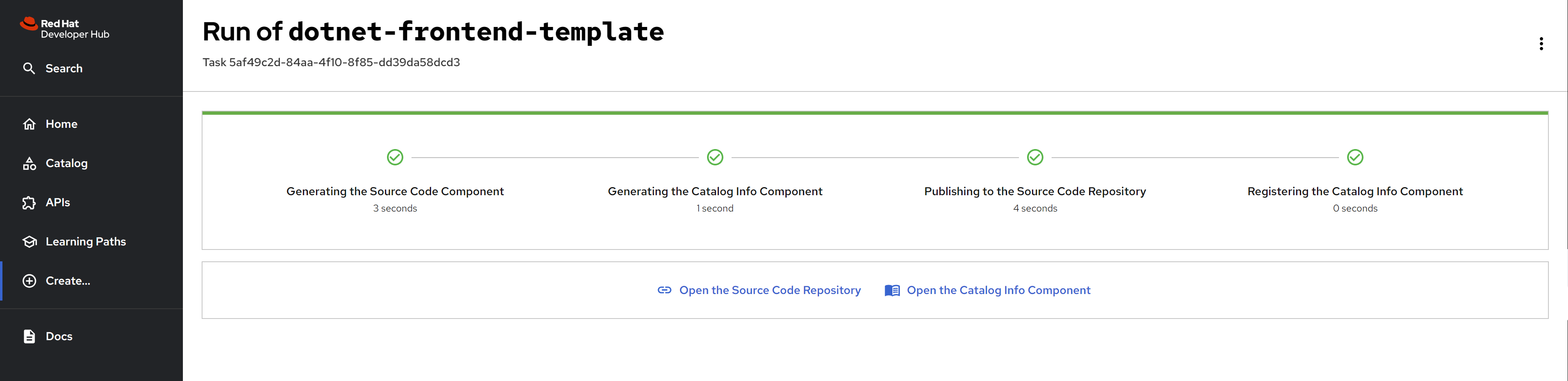Click the APIs puzzle piece icon

coord(29,203)
